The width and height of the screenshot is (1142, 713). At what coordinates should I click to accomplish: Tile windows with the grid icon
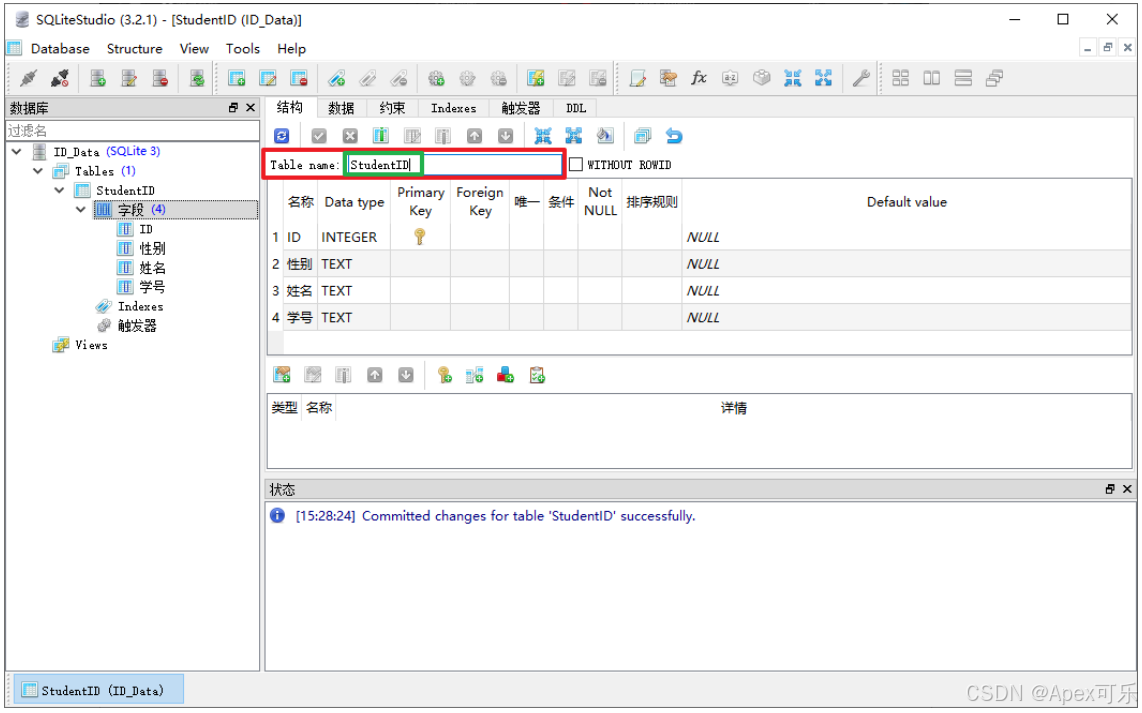(901, 78)
